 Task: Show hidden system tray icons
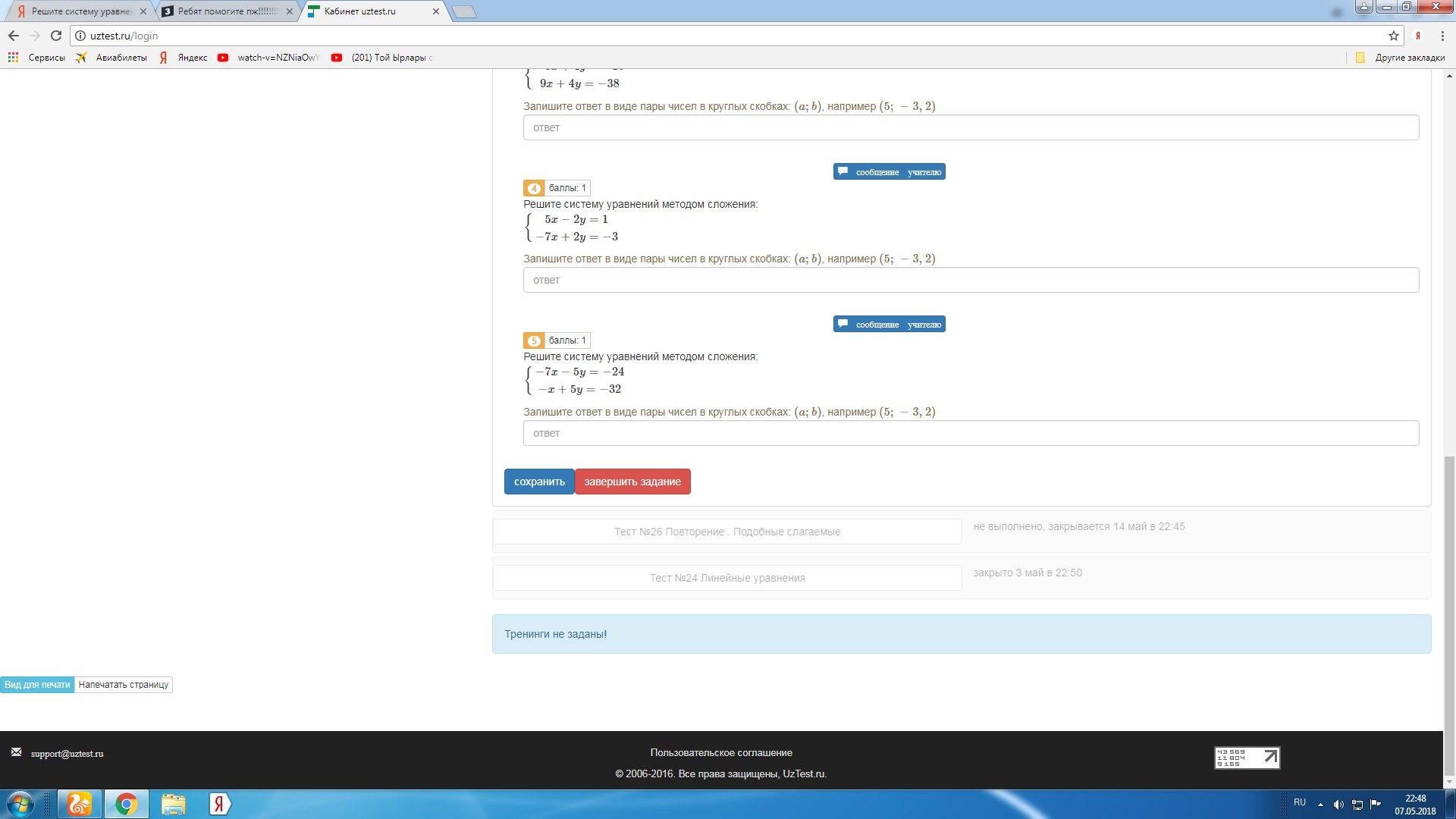(1320, 805)
